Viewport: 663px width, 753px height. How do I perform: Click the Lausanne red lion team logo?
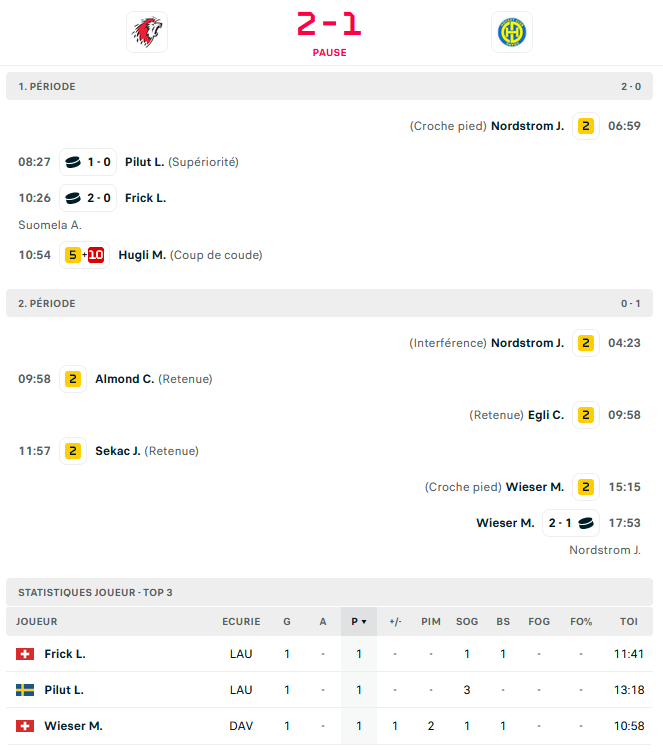[147, 32]
